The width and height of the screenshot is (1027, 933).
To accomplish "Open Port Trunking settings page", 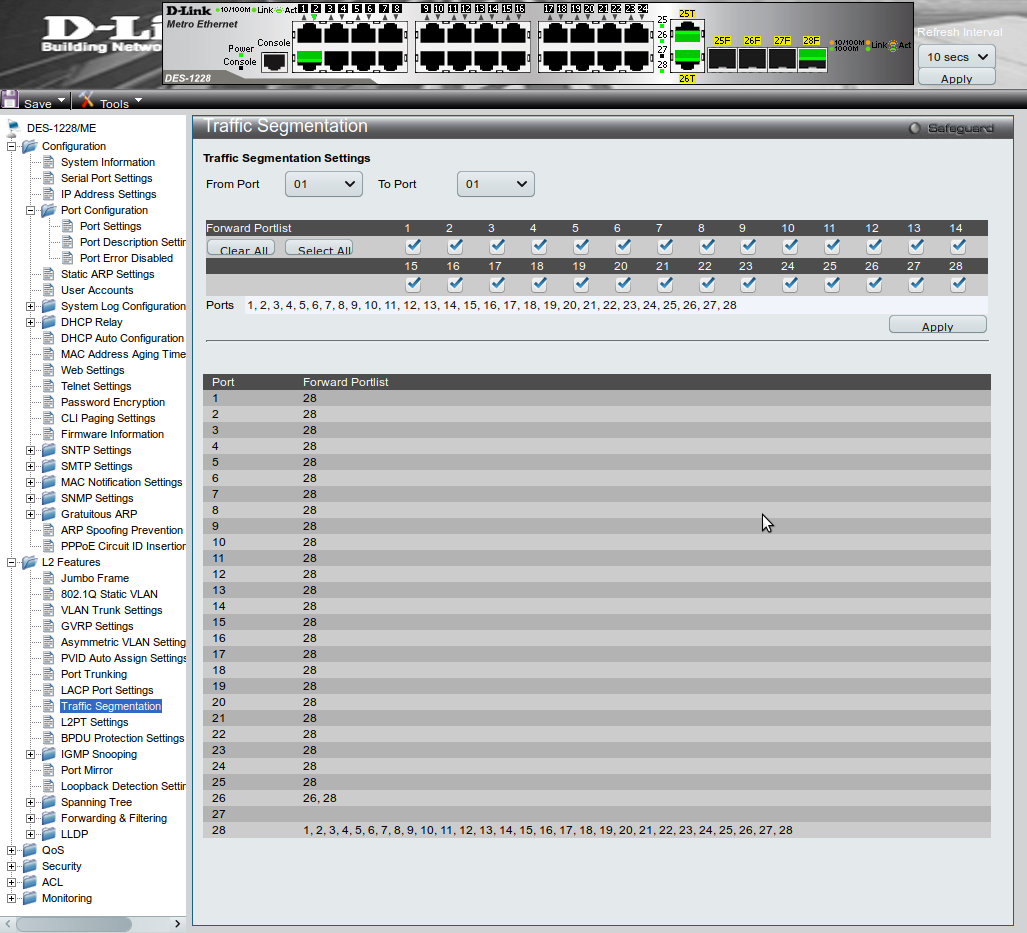I will [x=93, y=674].
